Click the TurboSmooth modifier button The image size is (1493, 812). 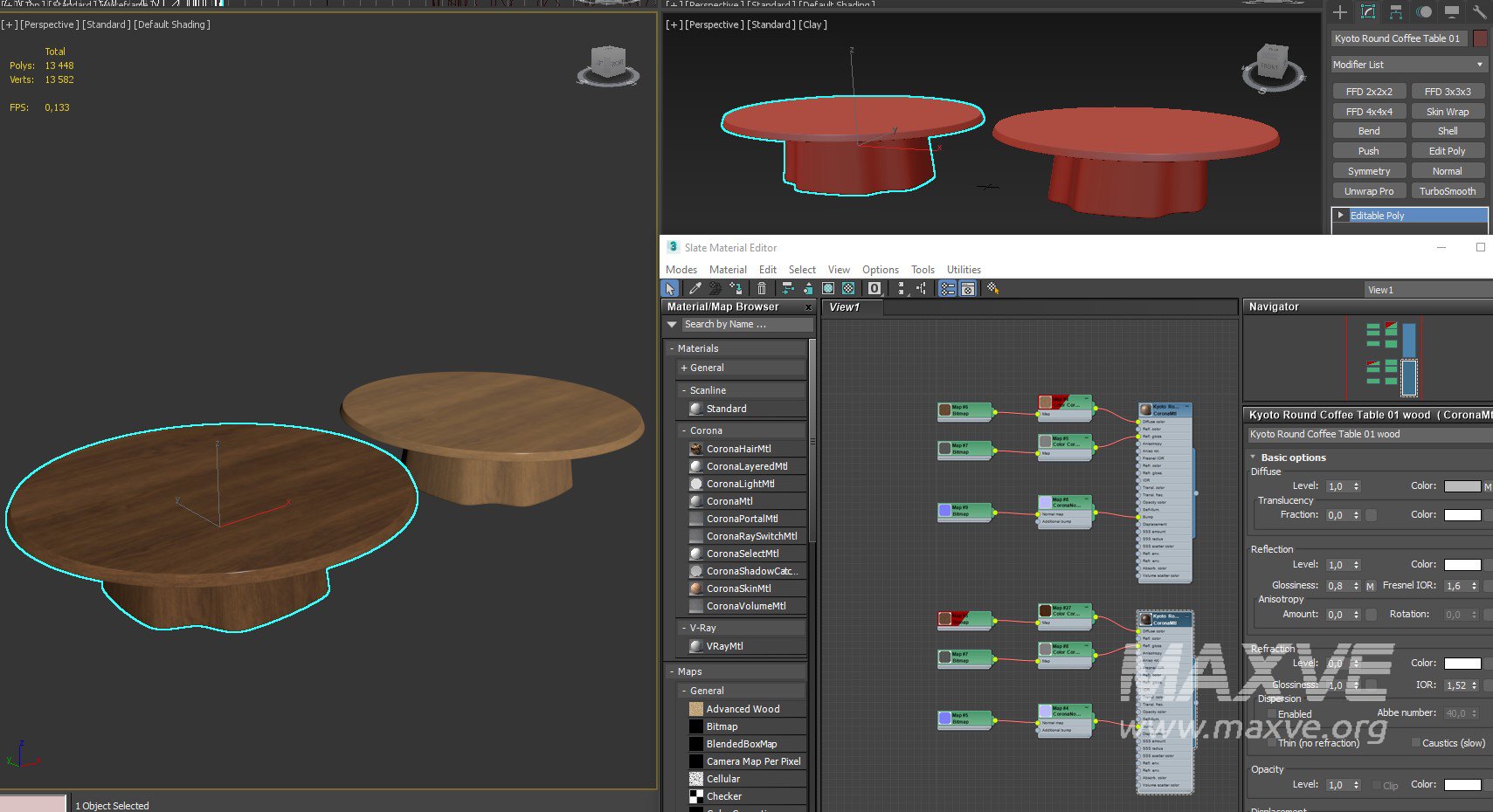tap(1447, 191)
